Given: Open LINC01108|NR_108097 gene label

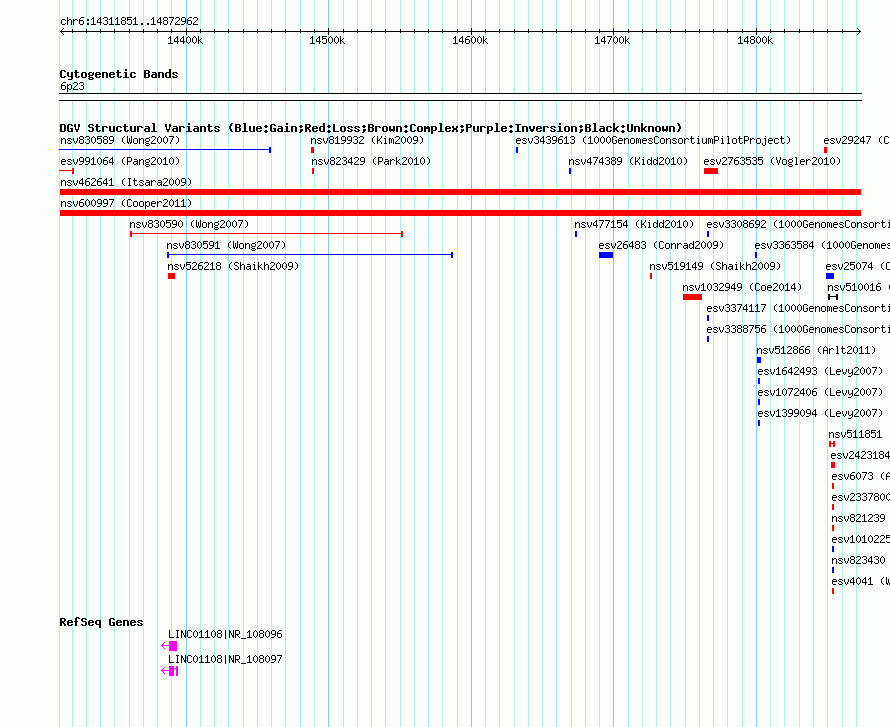Looking at the screenshot, I should [x=225, y=659].
